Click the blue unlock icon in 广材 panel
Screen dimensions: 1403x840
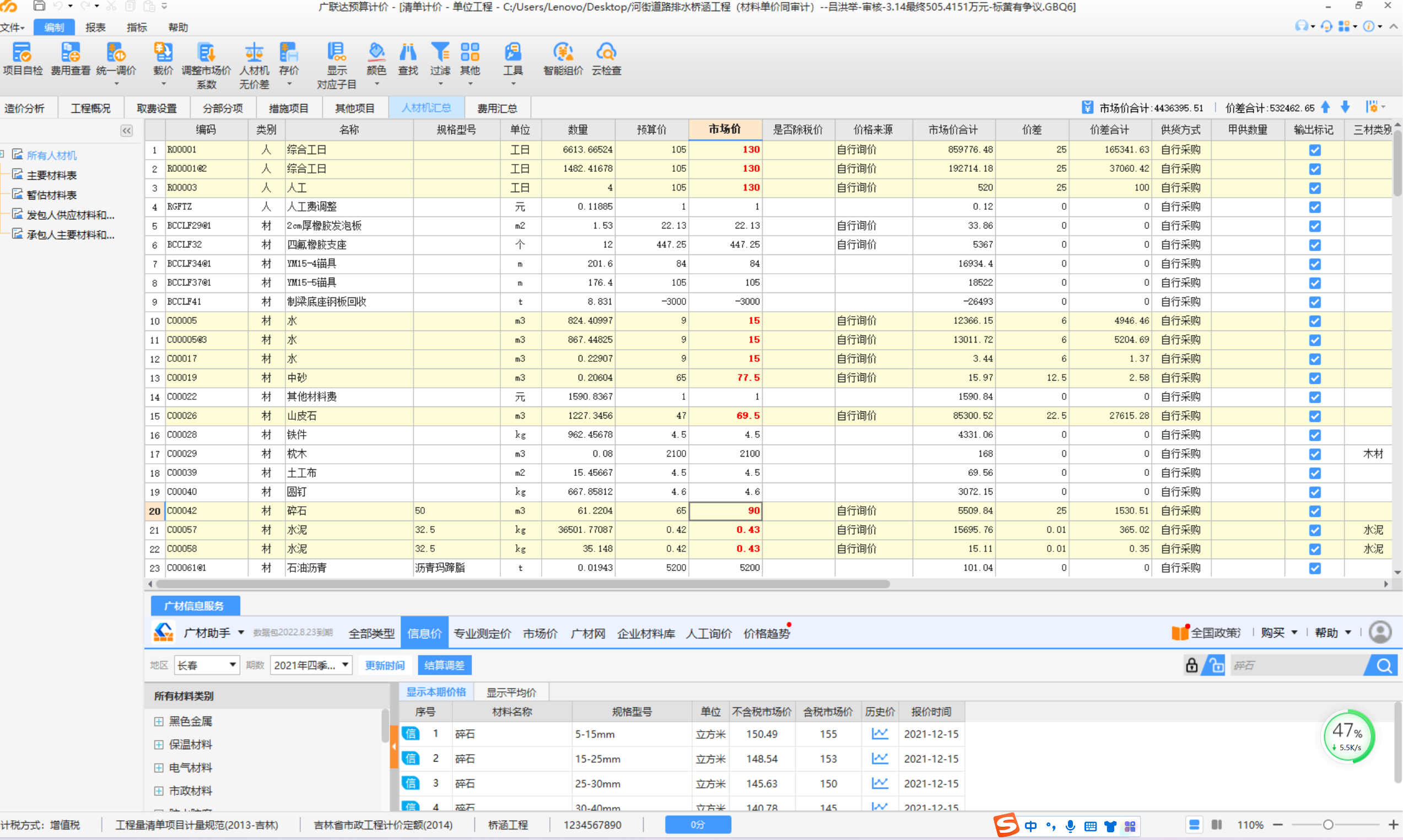click(1215, 664)
